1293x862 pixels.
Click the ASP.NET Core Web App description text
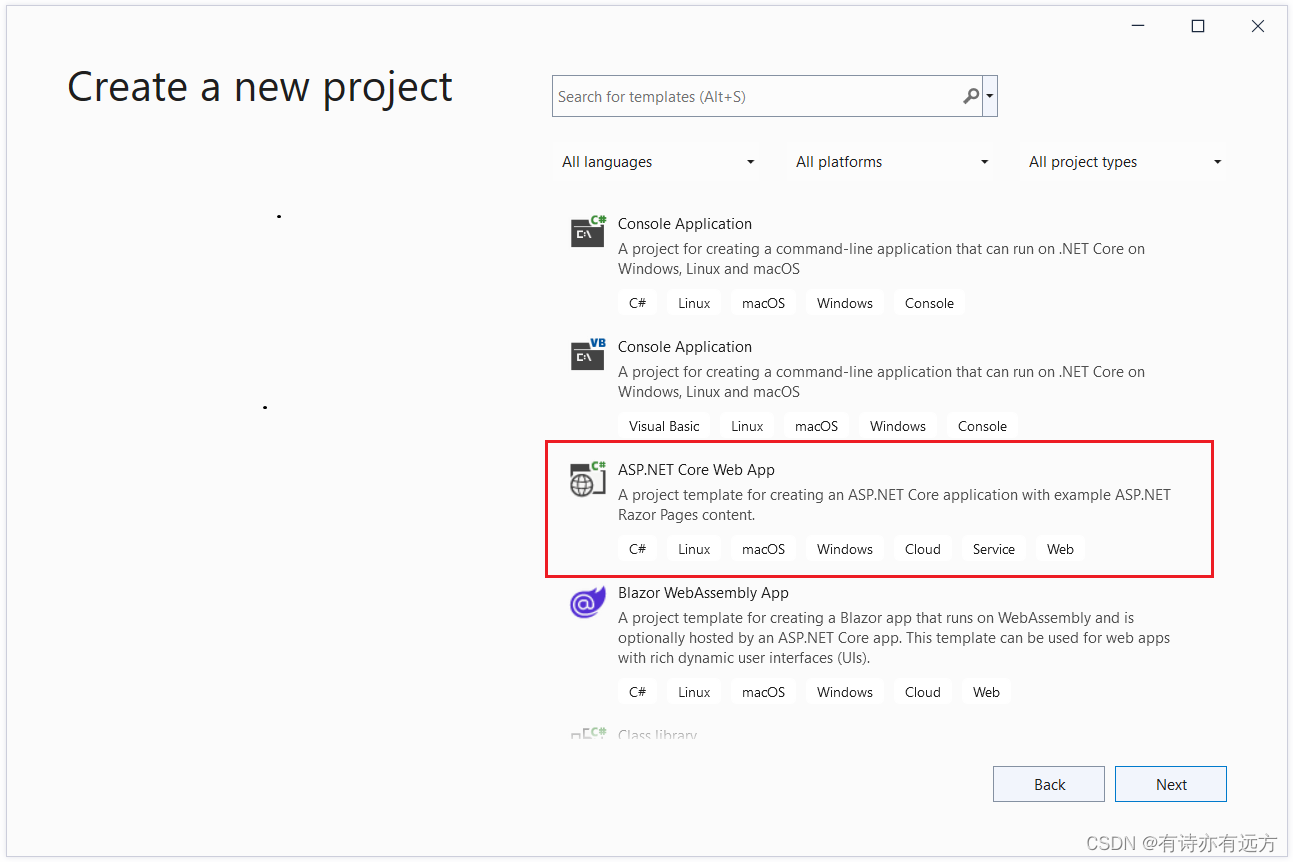click(894, 505)
